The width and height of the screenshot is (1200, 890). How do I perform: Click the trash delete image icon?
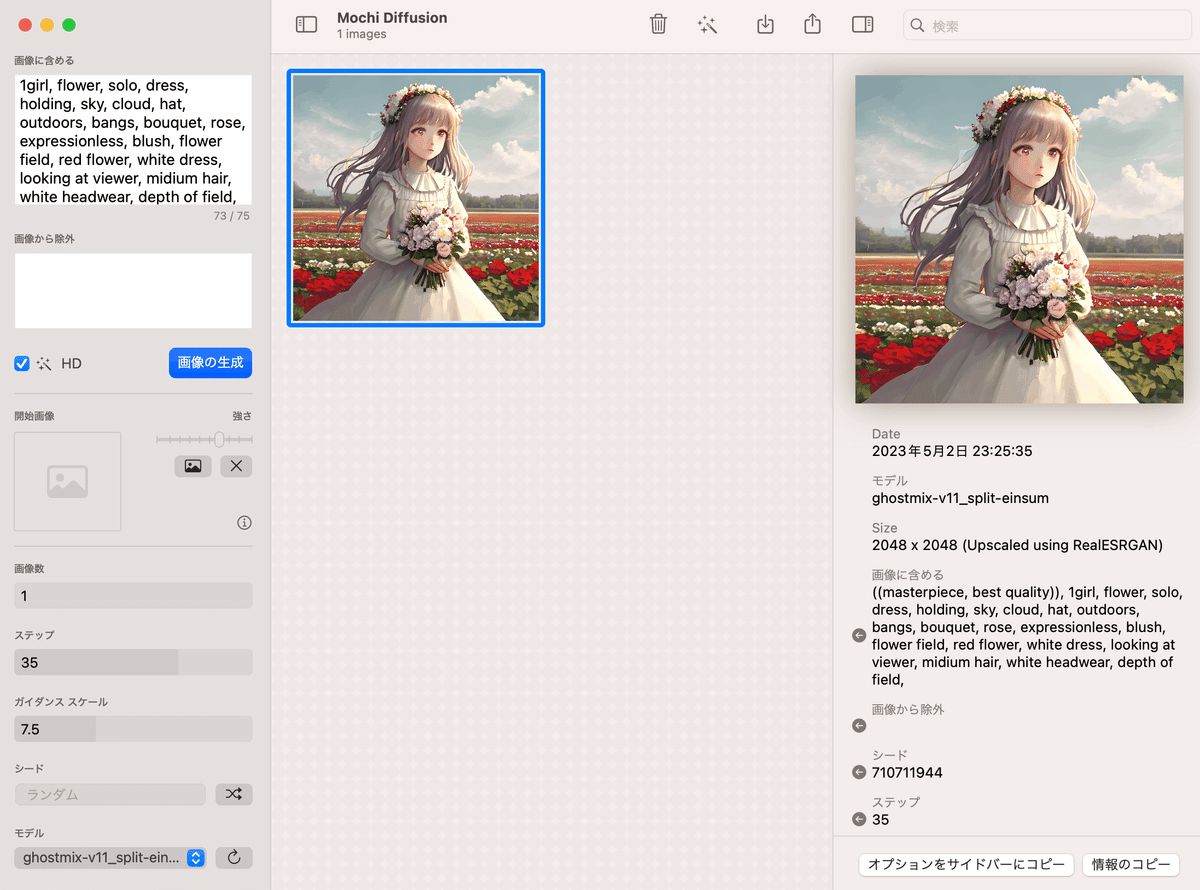[658, 25]
